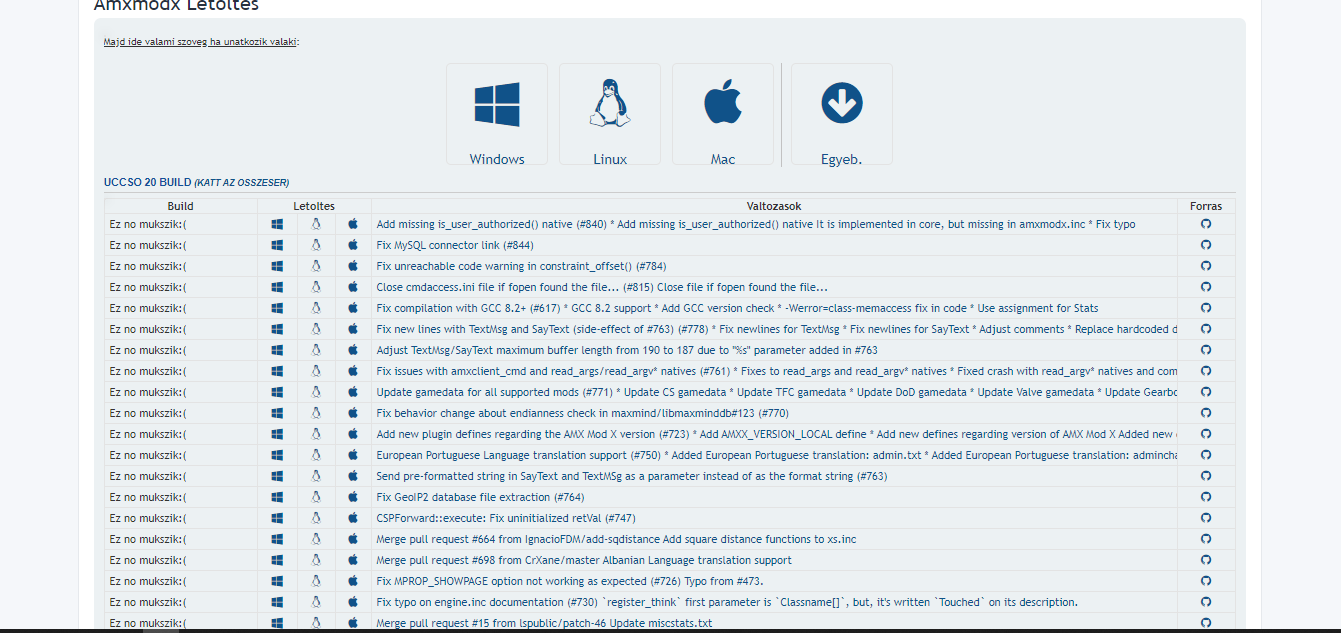This screenshot has width=1341, height=633.
Task: Open GitHub source for new plugin defines (#723)
Action: 1206,434
